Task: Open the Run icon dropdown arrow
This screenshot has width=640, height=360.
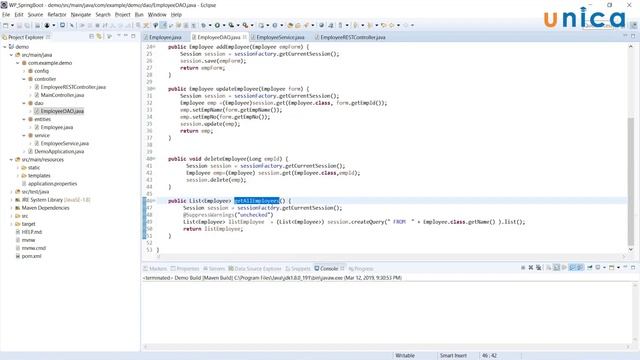Action: 224,25
